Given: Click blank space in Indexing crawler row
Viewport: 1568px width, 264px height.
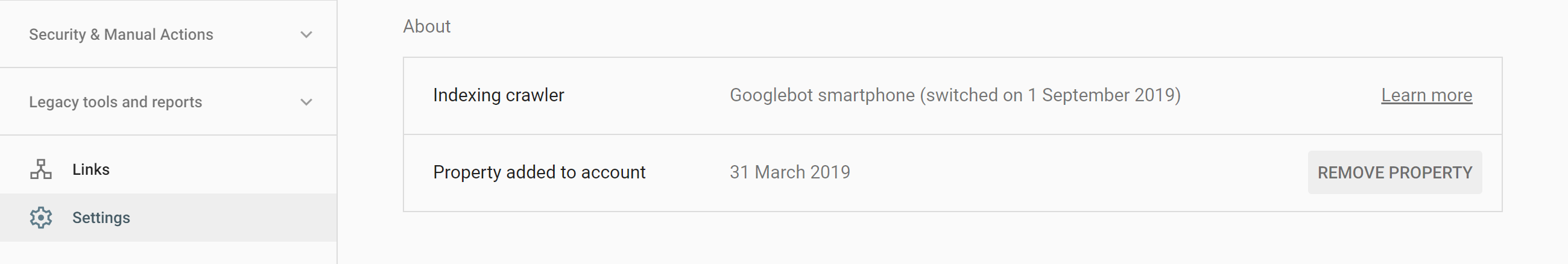Looking at the screenshot, I should [1279, 95].
